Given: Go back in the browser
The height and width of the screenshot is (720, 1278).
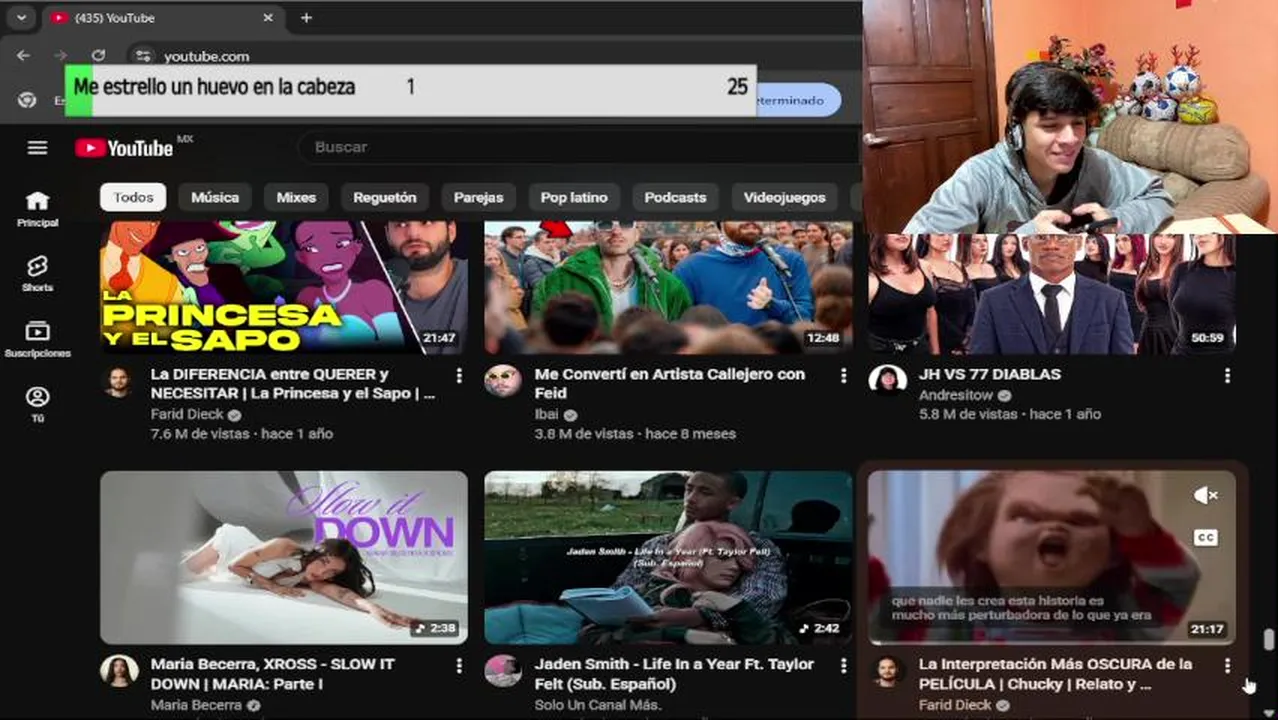Looking at the screenshot, I should click(23, 56).
